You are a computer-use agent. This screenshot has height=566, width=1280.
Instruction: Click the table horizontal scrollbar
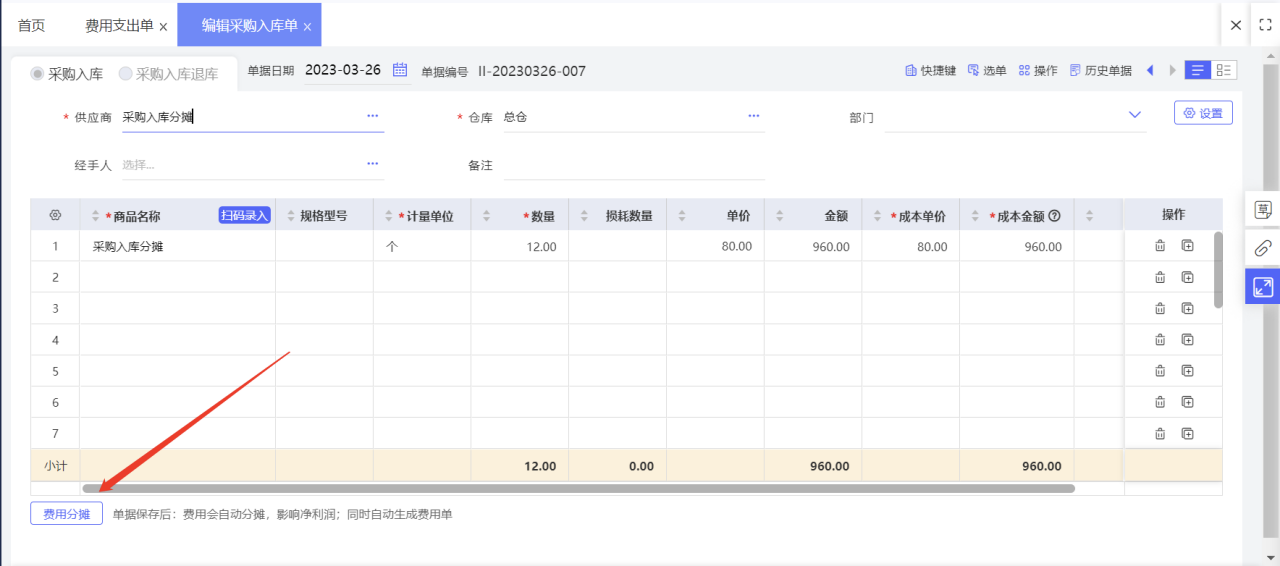578,488
